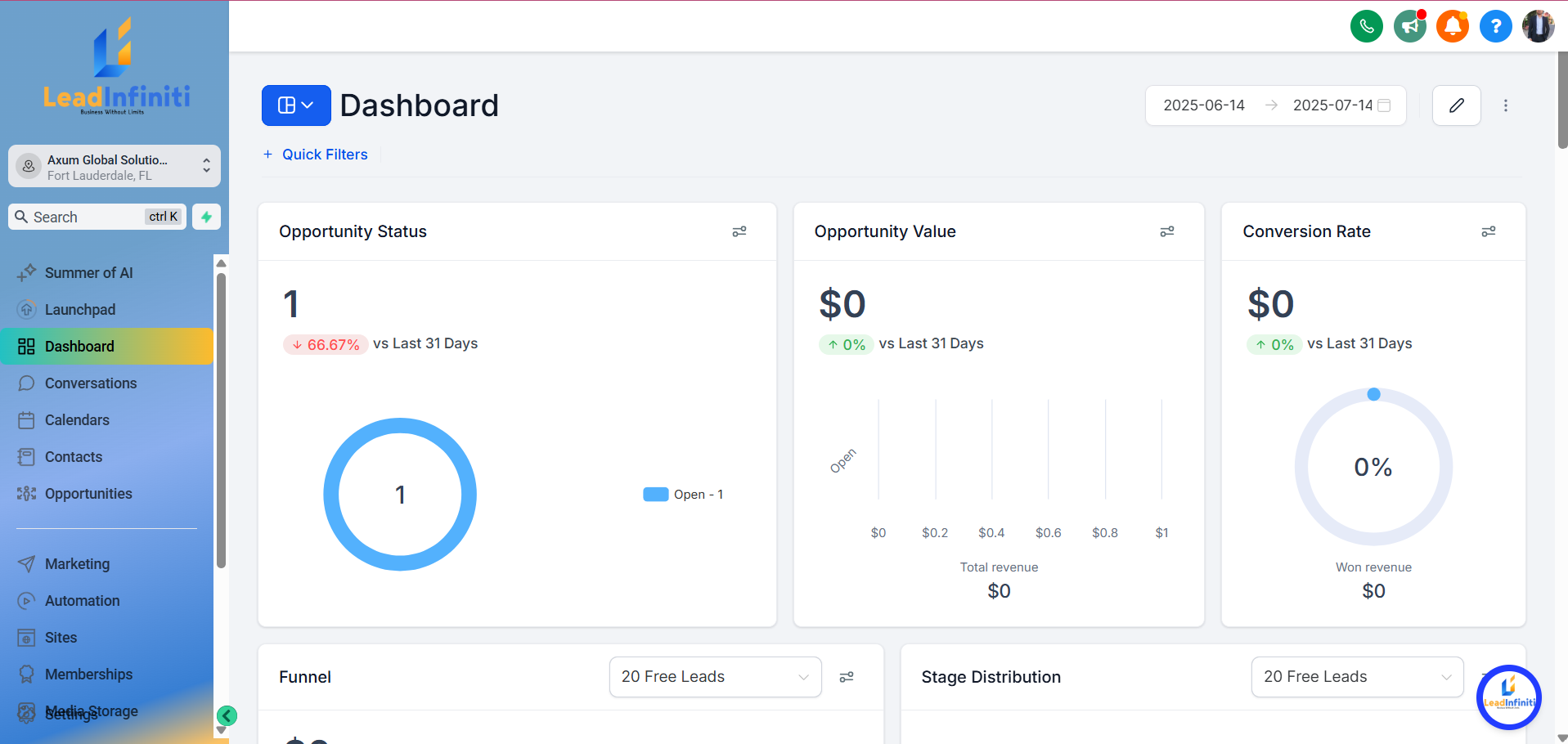Viewport: 1568px width, 744px height.
Task: Go to Conversations in sidebar
Action: point(91,383)
